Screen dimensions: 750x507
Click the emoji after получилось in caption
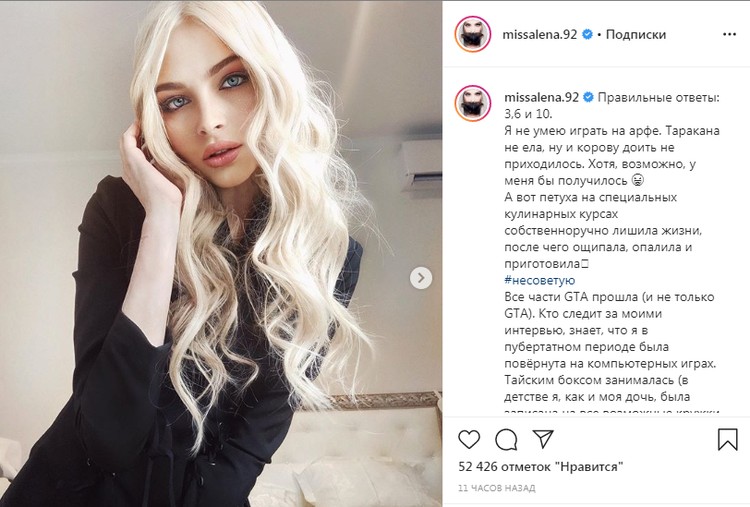(x=638, y=180)
